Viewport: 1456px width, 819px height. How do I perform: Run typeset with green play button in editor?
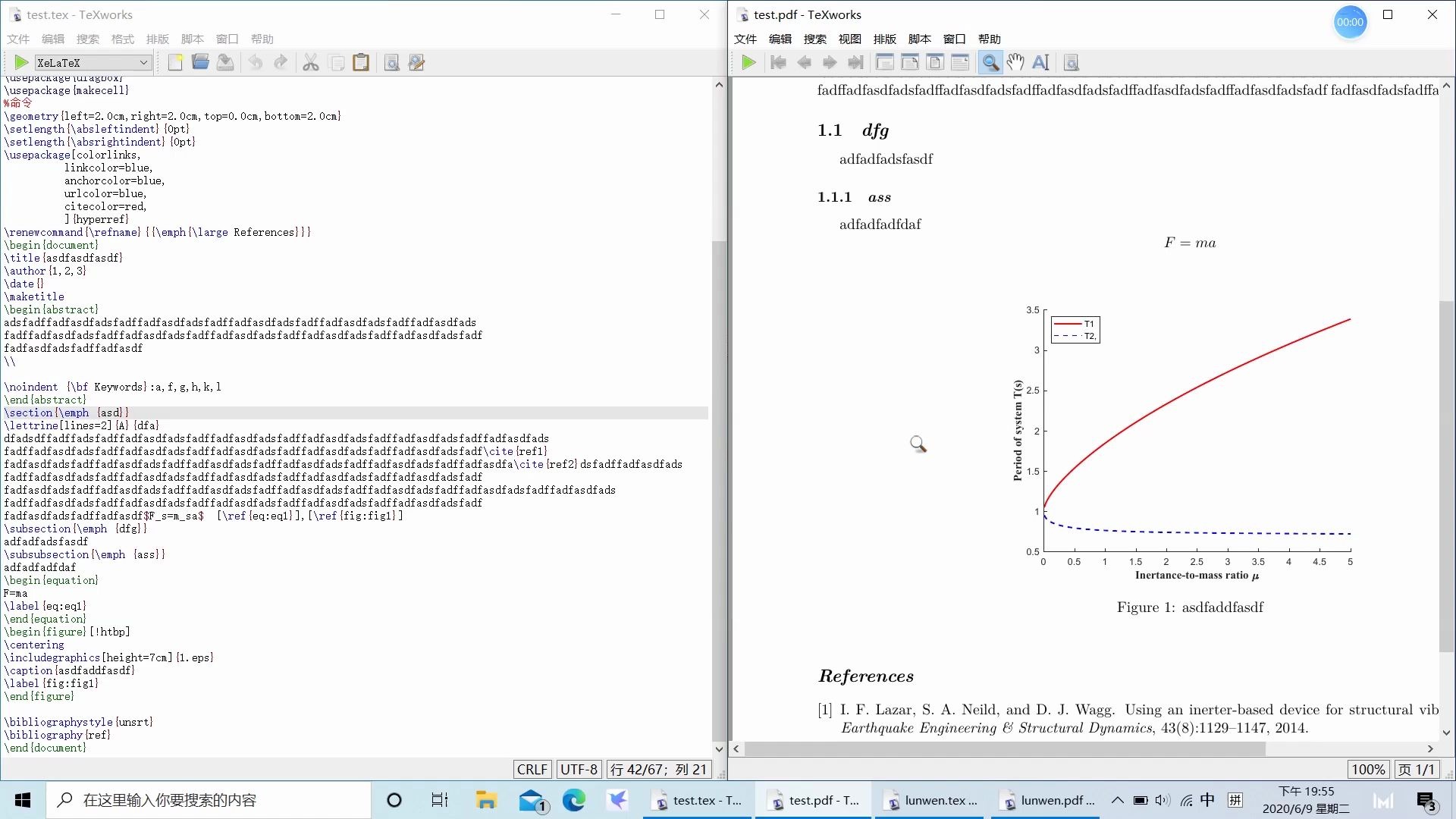click(x=21, y=63)
